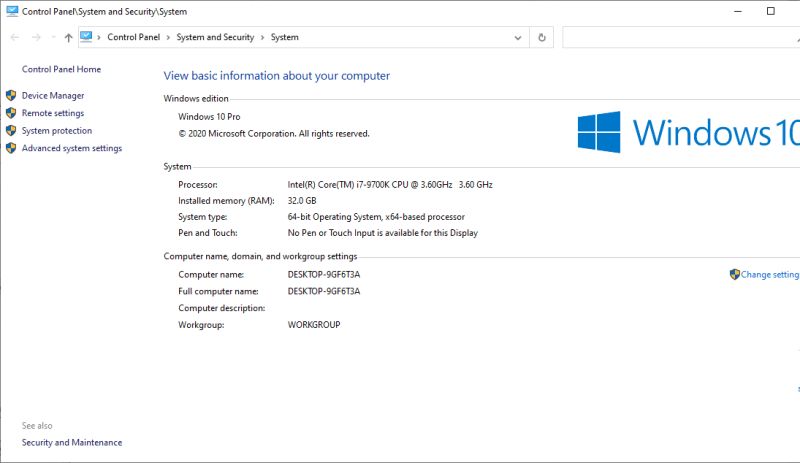Click the address bar computer icon
This screenshot has height=463, width=800.
click(x=86, y=37)
